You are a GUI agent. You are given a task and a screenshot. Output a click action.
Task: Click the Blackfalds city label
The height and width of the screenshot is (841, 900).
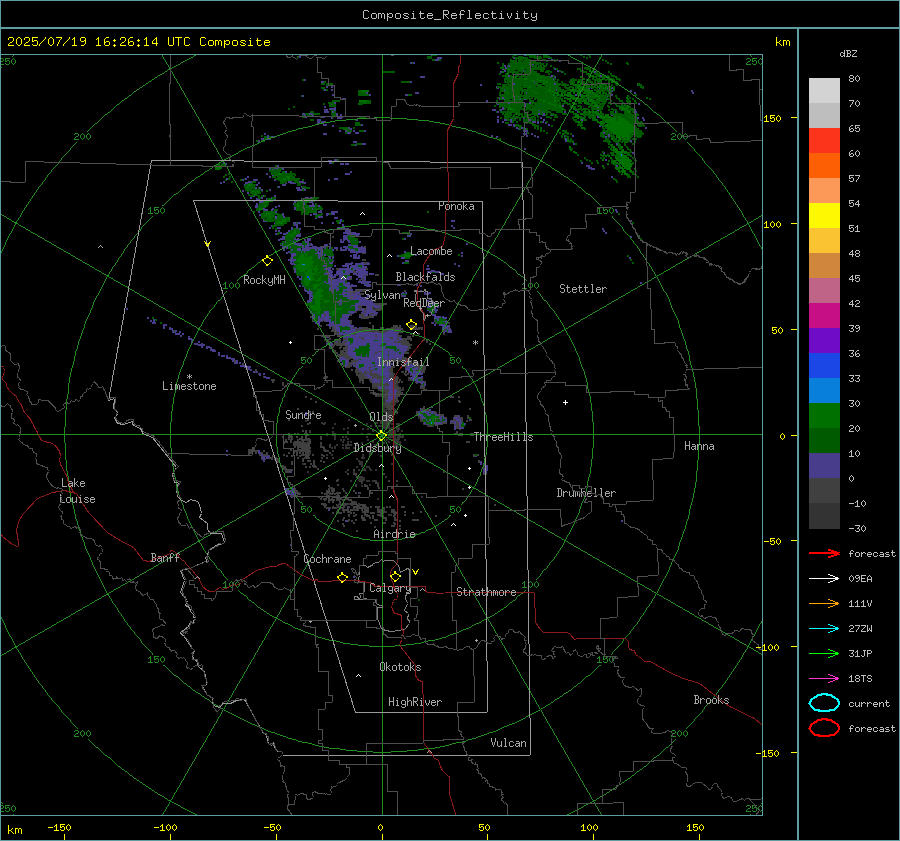tap(425, 277)
